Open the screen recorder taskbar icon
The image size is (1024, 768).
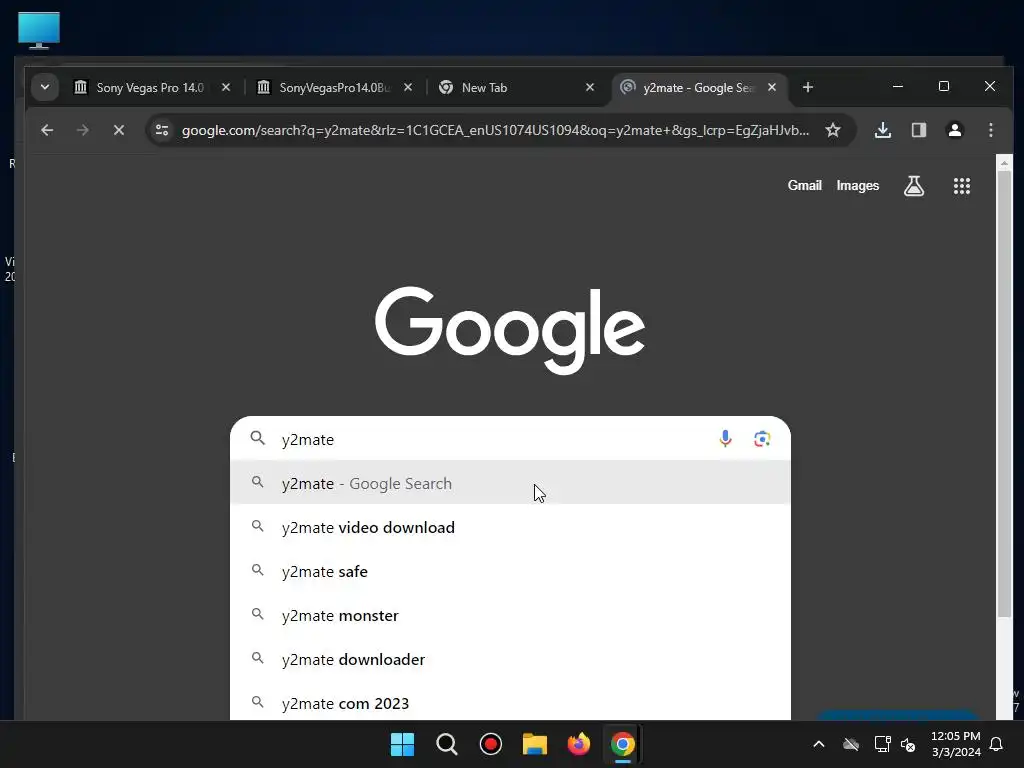(x=490, y=744)
